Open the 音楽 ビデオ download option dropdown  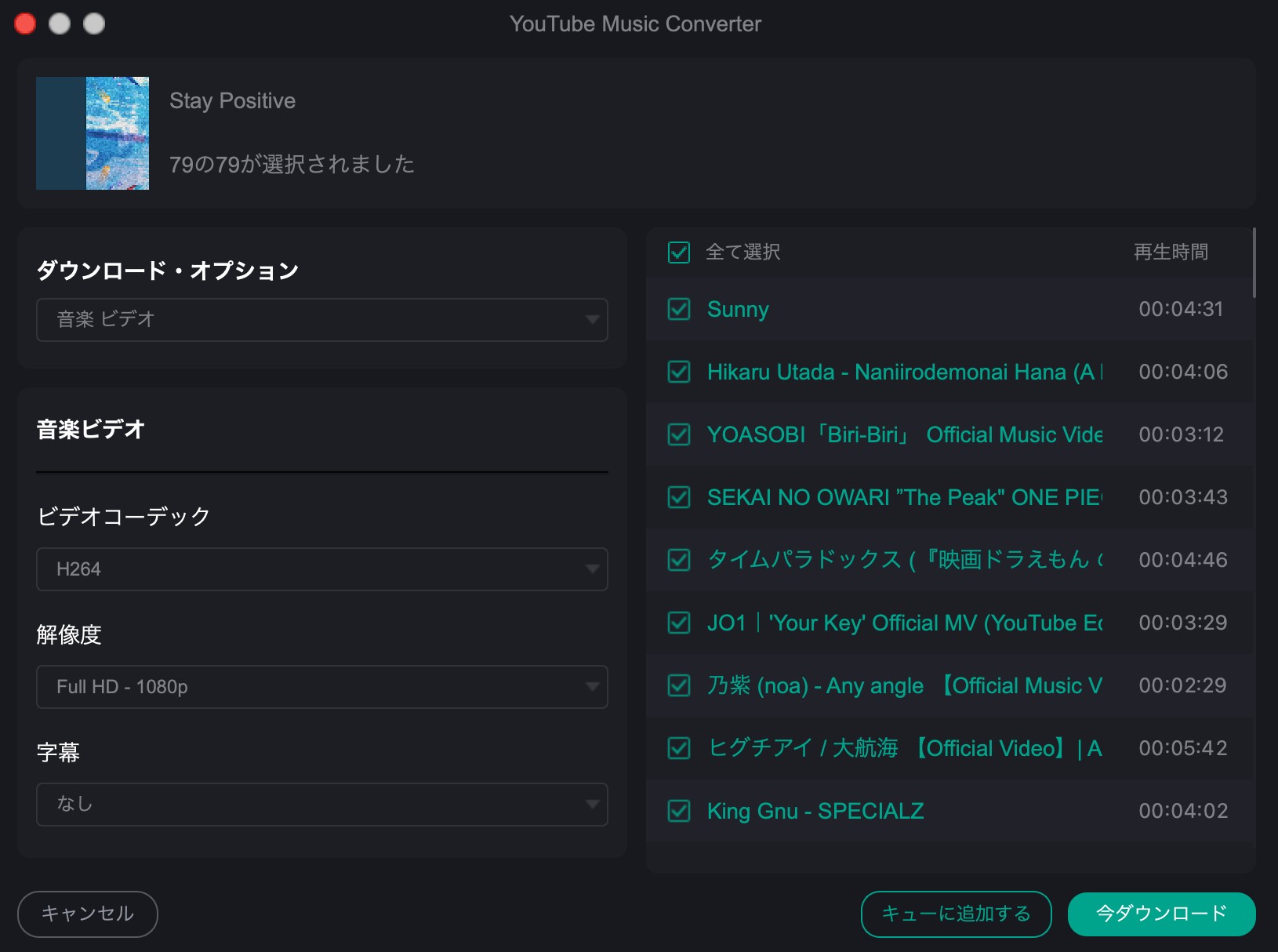(322, 320)
